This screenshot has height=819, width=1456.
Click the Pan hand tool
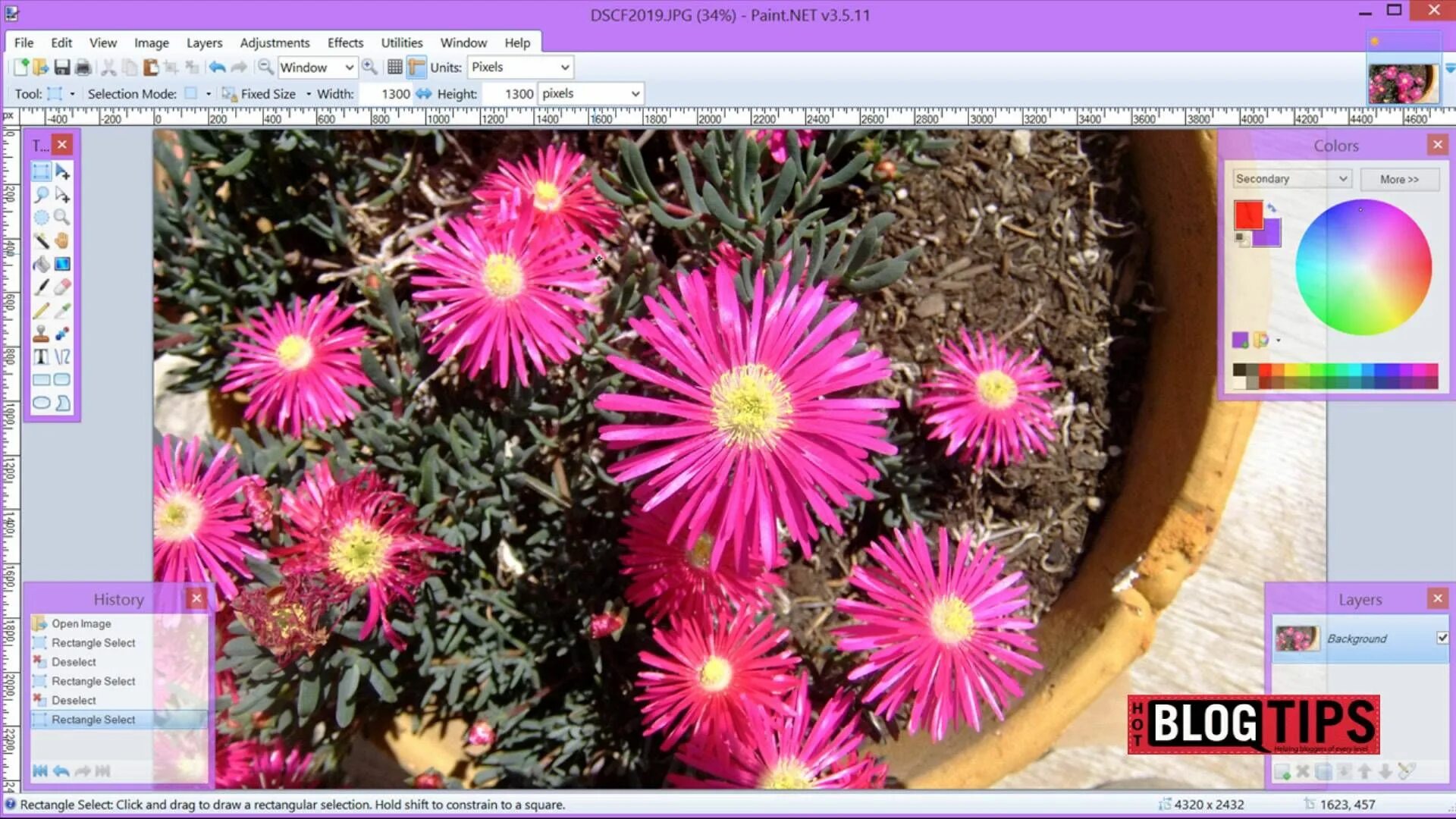pyautogui.click(x=62, y=241)
